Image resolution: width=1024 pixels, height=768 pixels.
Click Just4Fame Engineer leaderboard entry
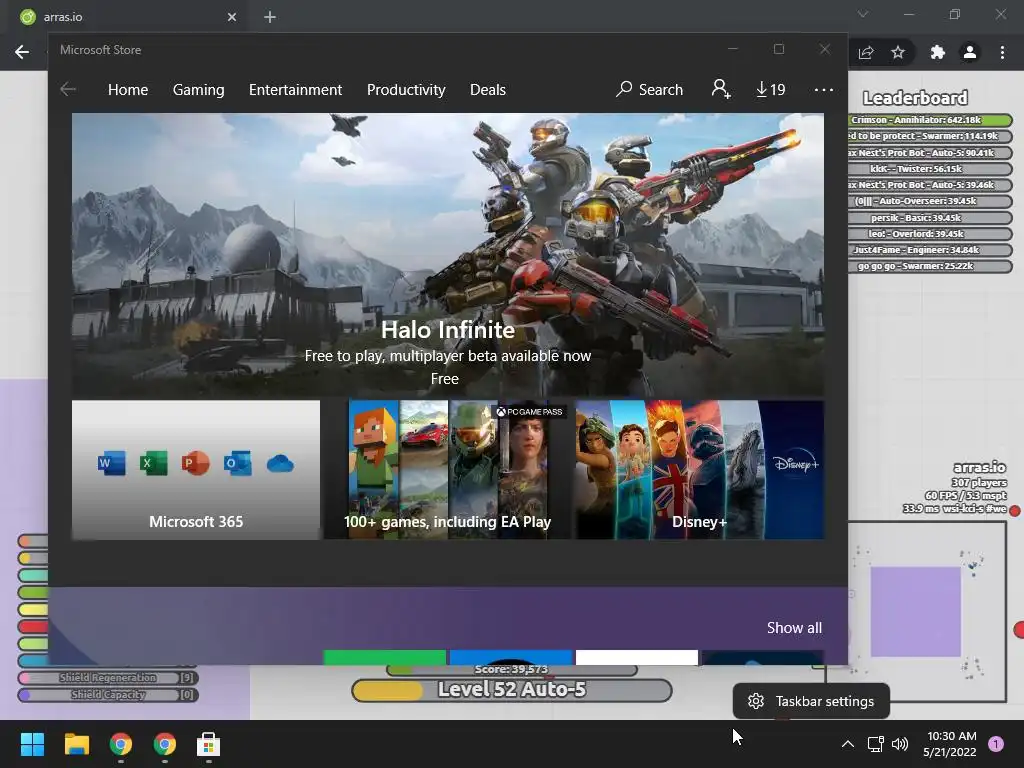(930, 250)
